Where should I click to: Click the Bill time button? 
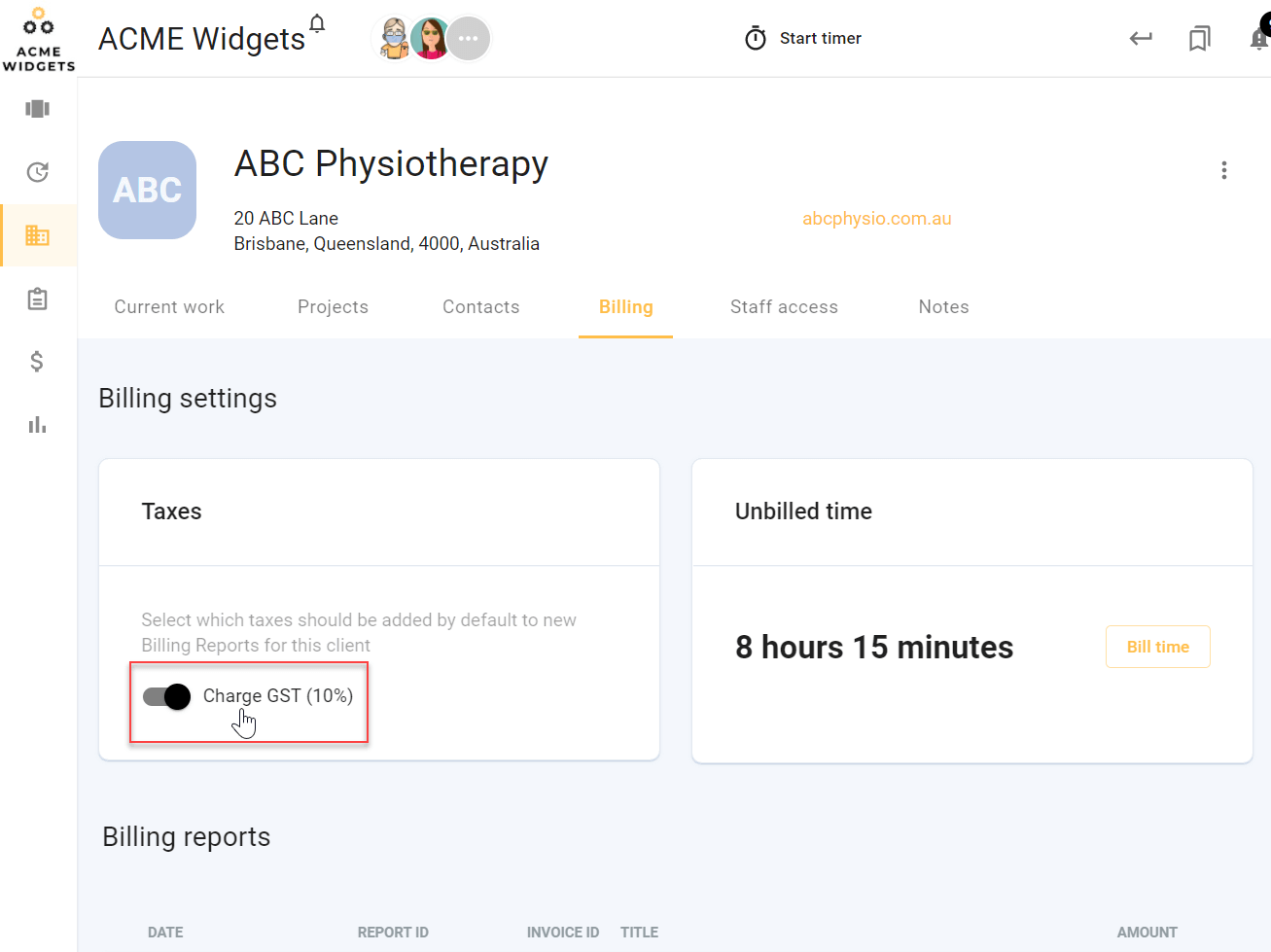coord(1158,647)
